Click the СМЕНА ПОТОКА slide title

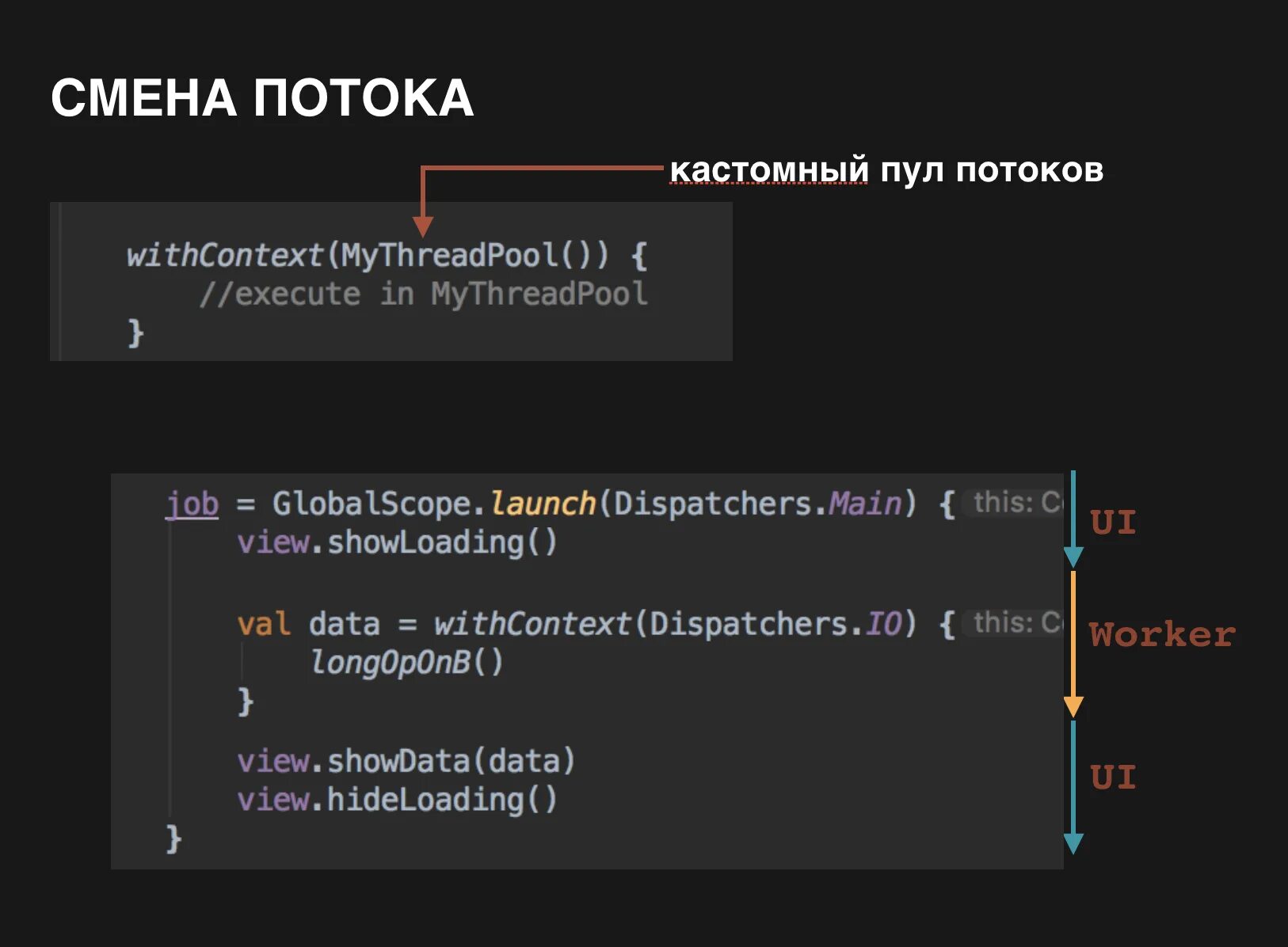coord(261,97)
